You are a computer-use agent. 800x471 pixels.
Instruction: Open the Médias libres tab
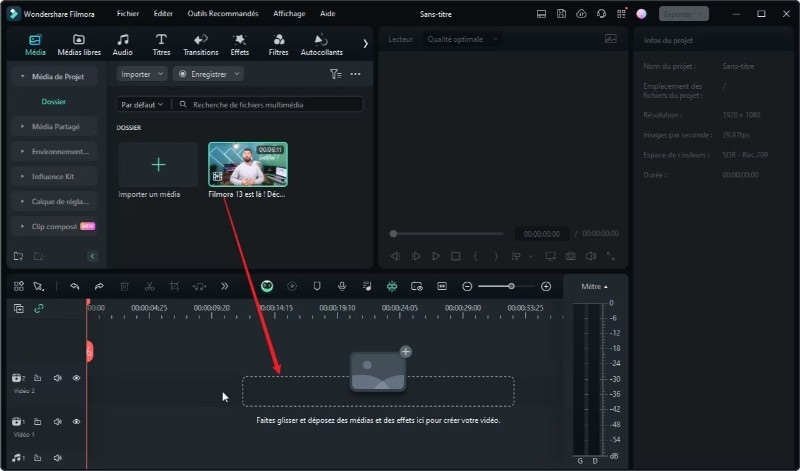click(79, 45)
